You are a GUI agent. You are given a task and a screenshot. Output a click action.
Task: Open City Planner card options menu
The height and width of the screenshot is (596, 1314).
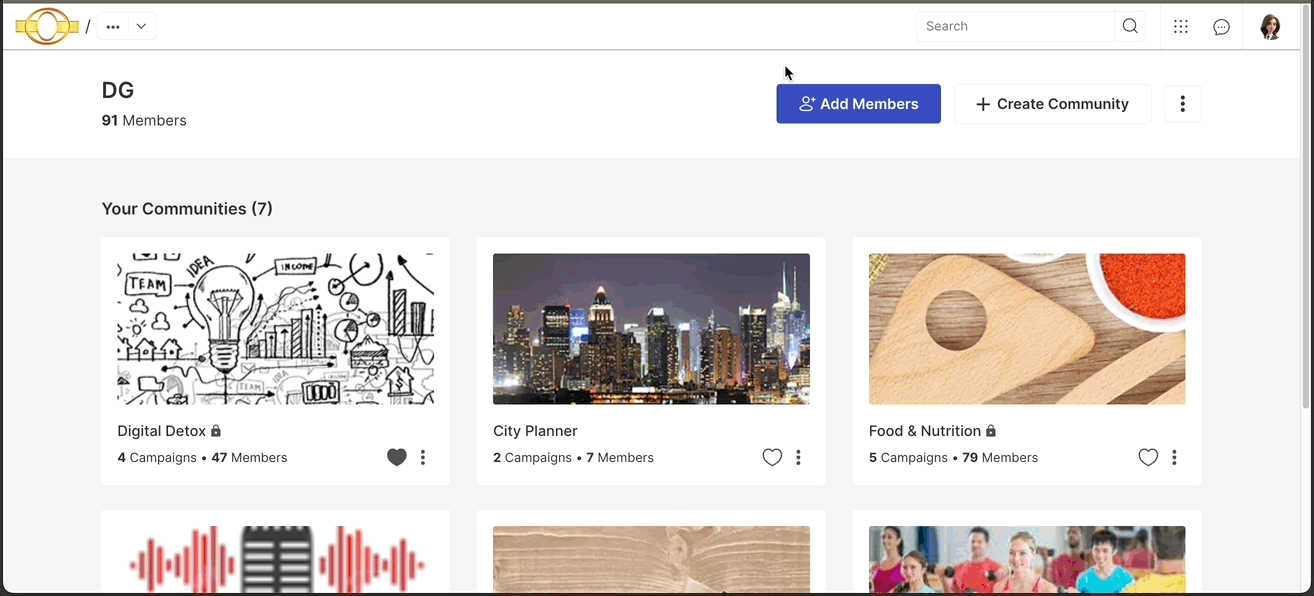tap(798, 457)
